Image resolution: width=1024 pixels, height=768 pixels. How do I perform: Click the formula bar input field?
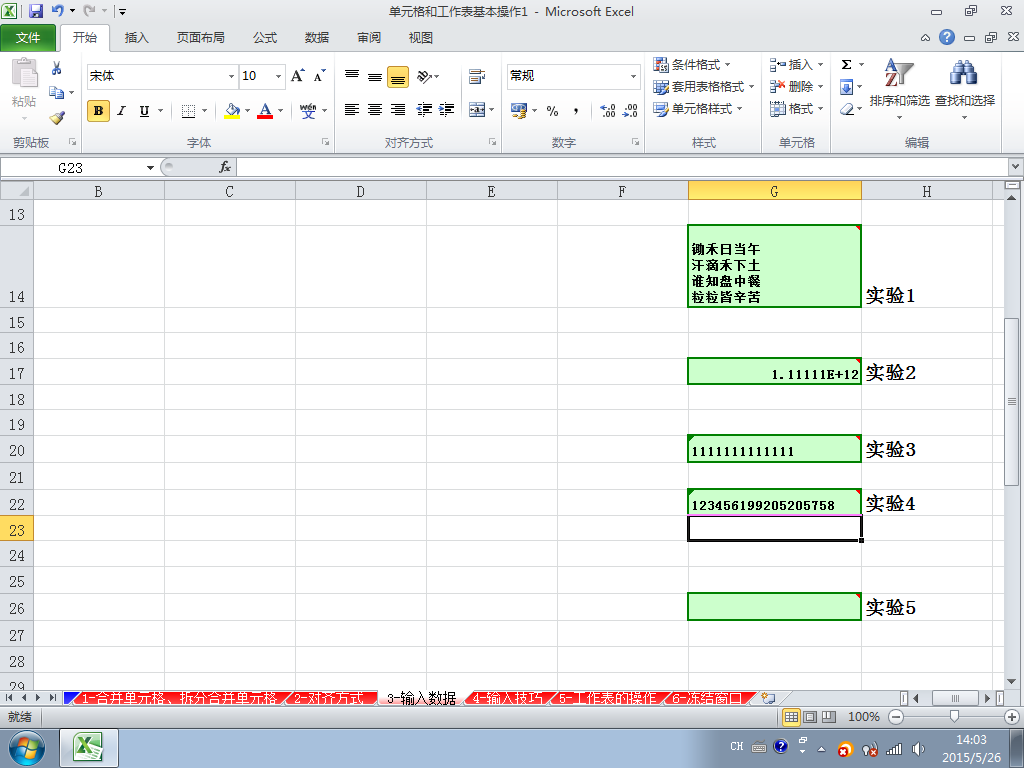[x=622, y=167]
